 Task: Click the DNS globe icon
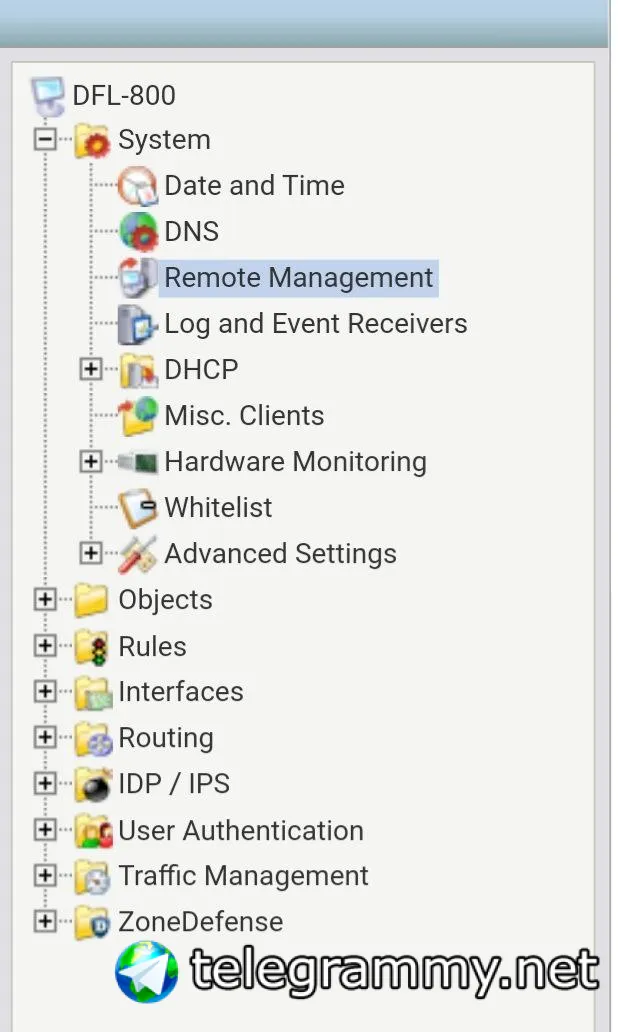pos(139,232)
